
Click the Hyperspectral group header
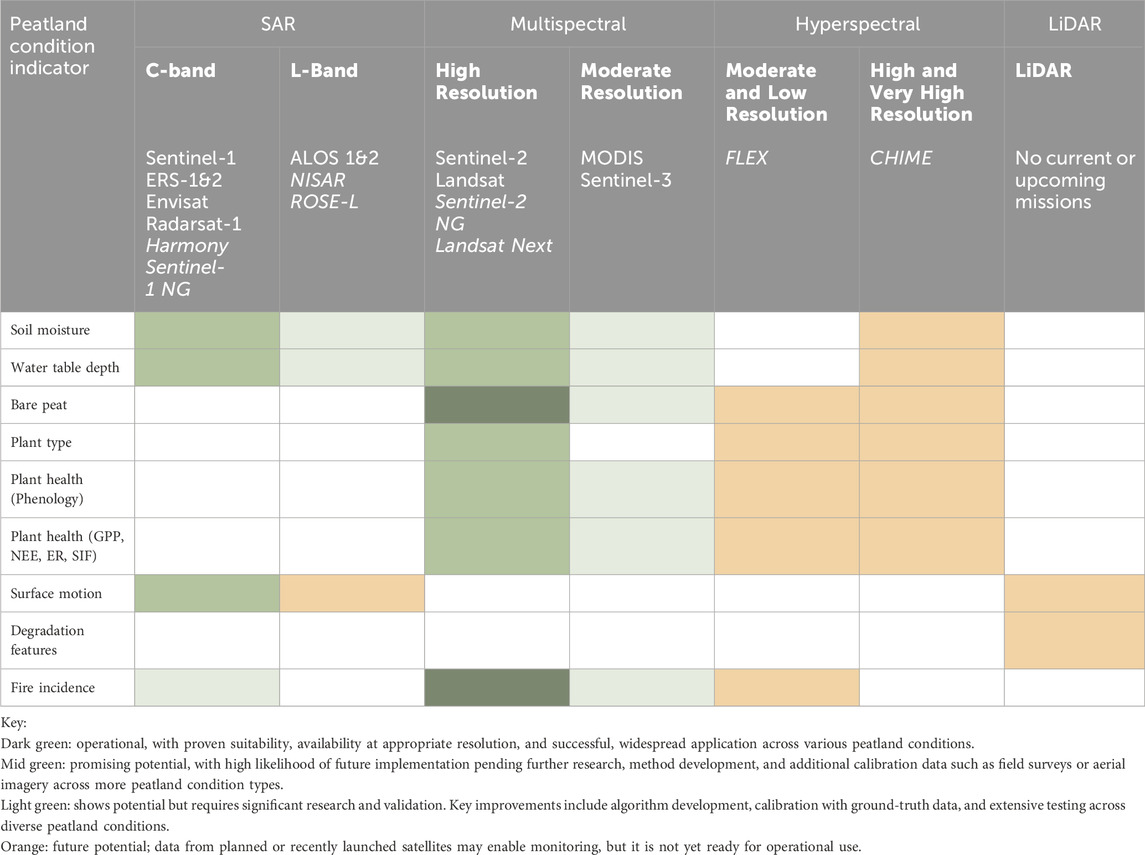858,24
